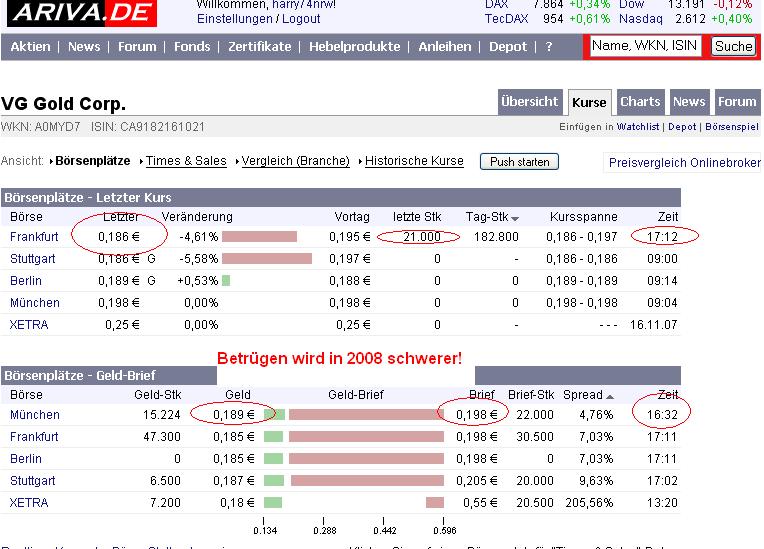Screen dimensions: 764x549
Task: Click XETRA date 16.11.07
Action: (653, 324)
